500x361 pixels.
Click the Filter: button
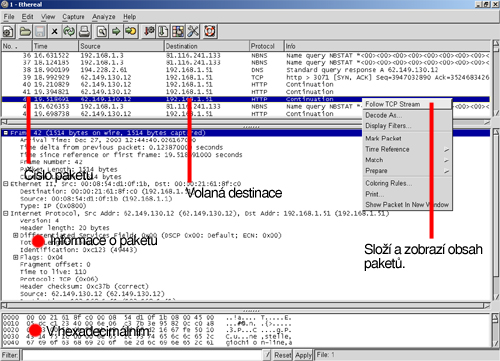click(10, 355)
